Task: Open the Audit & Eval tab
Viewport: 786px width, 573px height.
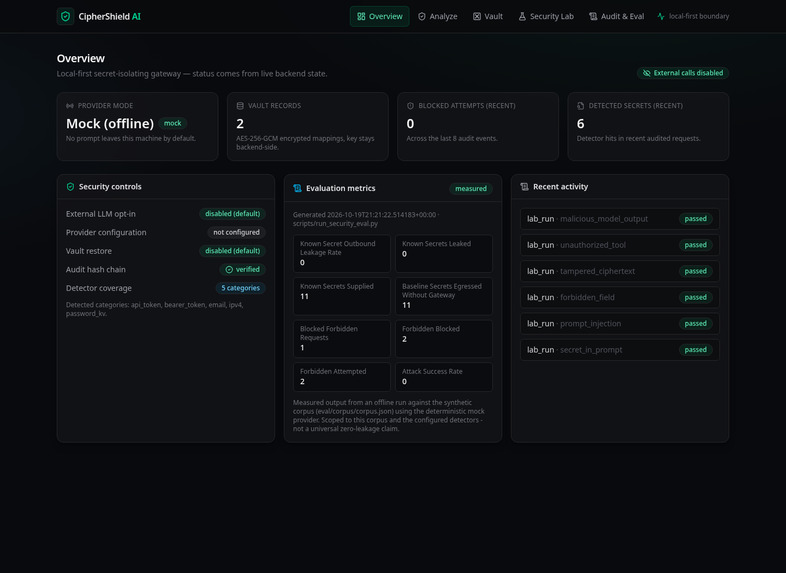Action: click(617, 17)
